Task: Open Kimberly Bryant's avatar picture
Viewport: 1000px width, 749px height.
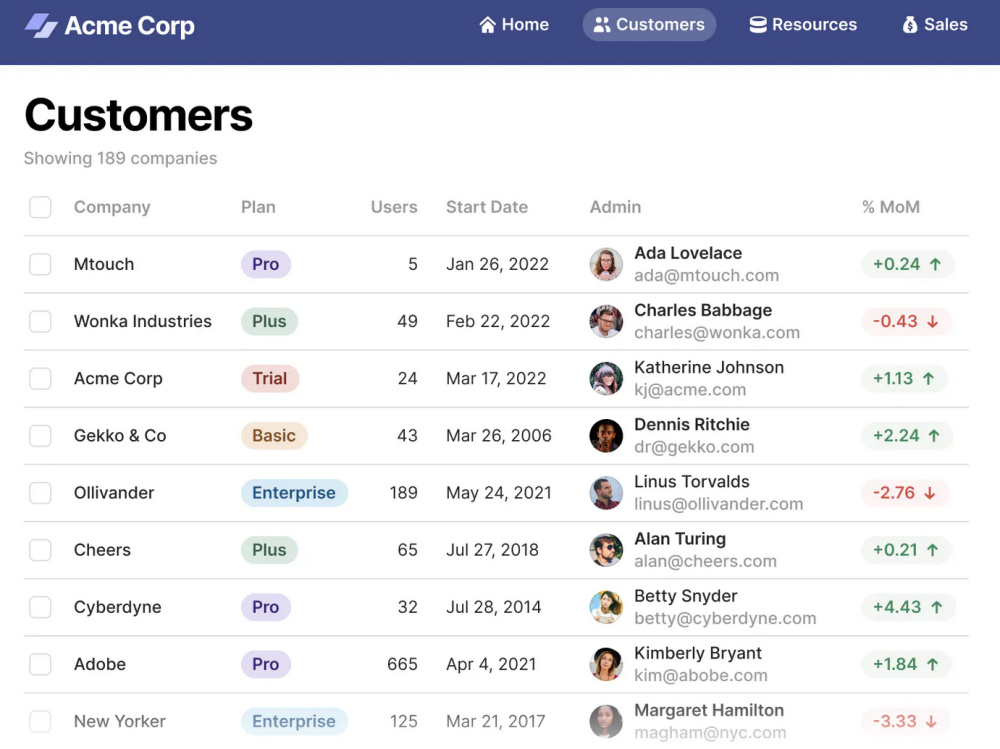Action: click(606, 663)
